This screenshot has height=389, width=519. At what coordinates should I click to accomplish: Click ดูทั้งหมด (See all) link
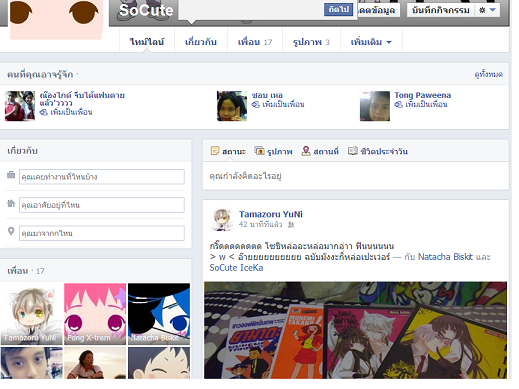(x=488, y=74)
